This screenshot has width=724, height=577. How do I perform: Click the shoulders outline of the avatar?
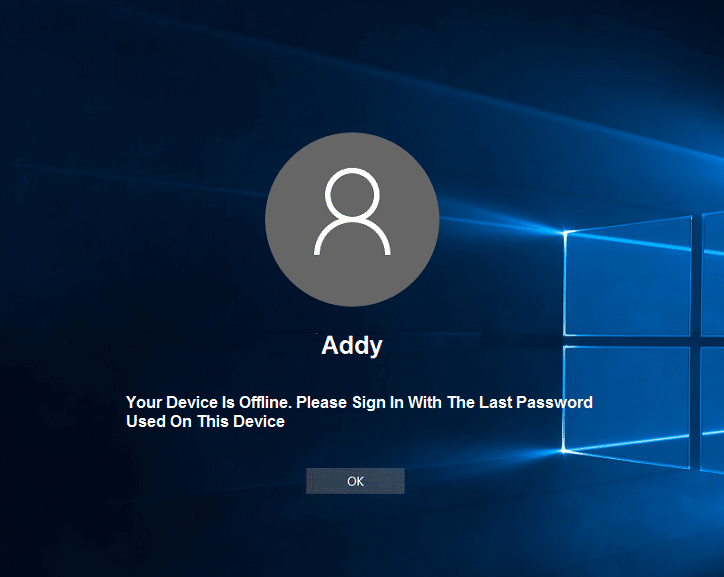tap(352, 238)
